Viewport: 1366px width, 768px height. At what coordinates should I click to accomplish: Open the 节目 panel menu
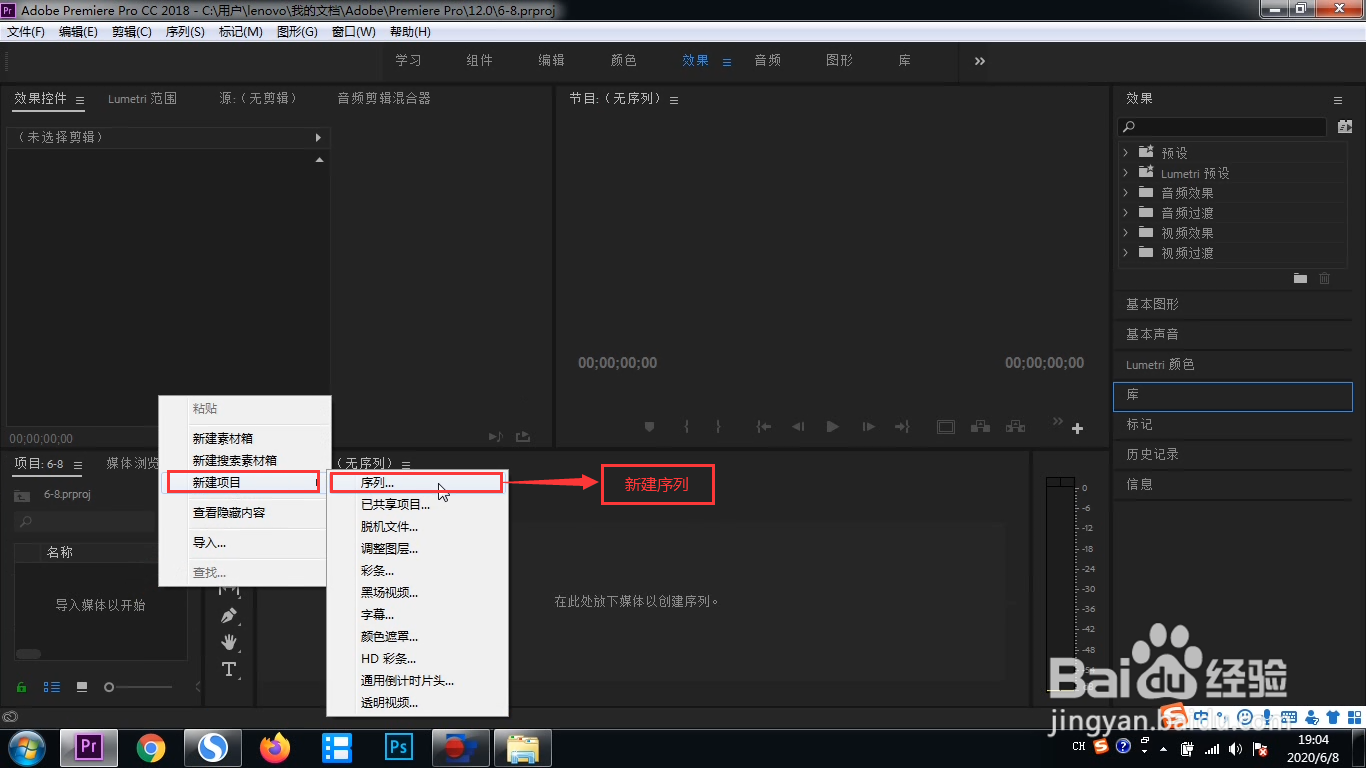pos(674,98)
